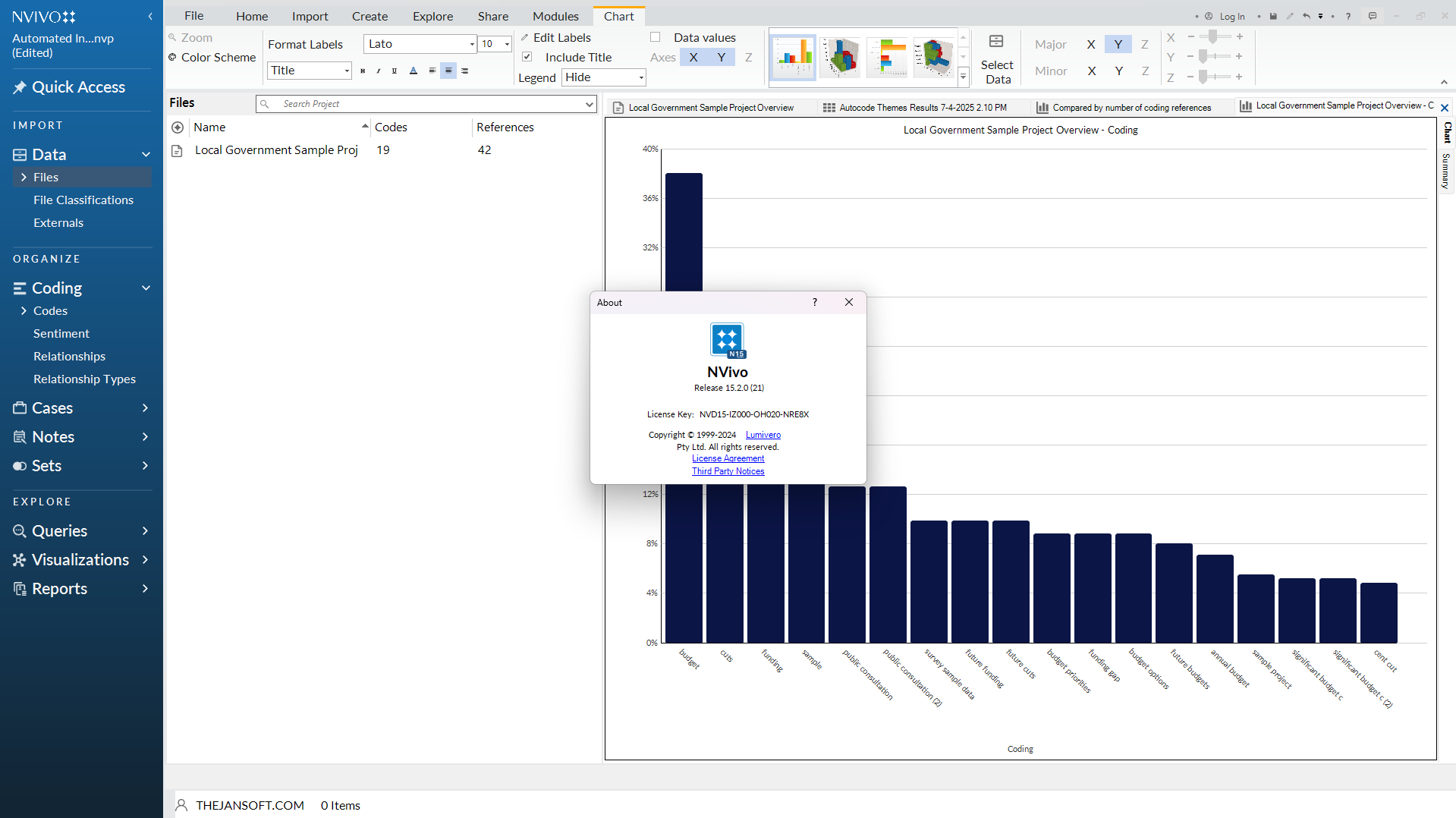The height and width of the screenshot is (818, 1456).
Task: Switch to the Summary side tab
Action: [1446, 171]
